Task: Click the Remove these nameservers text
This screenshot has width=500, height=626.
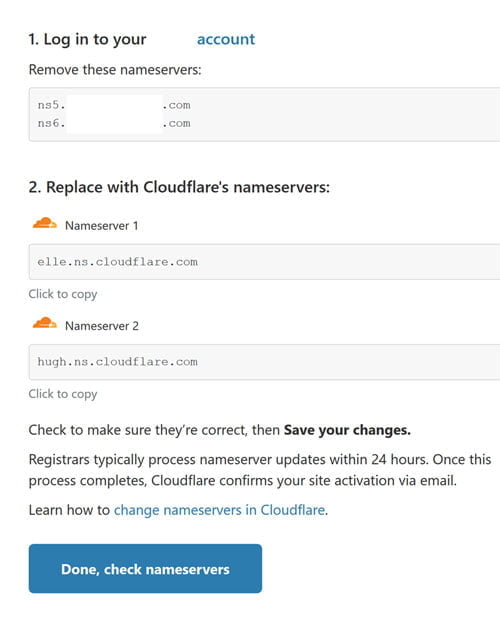Action: [115, 70]
